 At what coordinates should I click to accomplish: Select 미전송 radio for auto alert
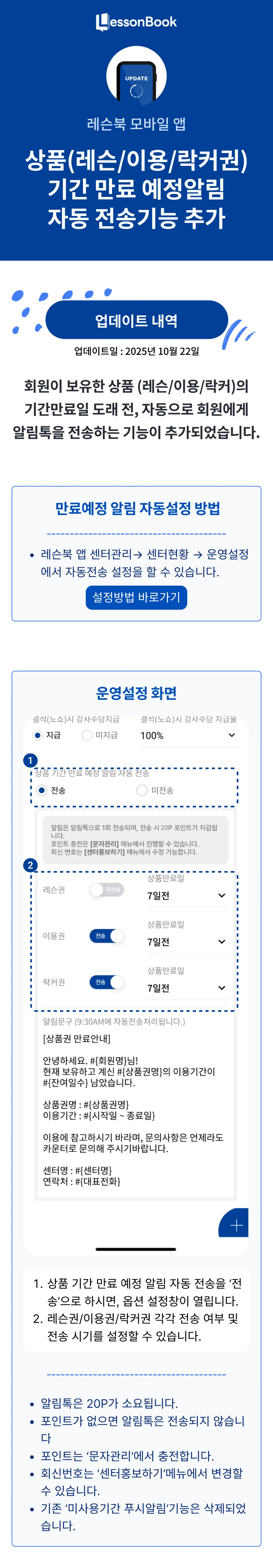pos(142,790)
